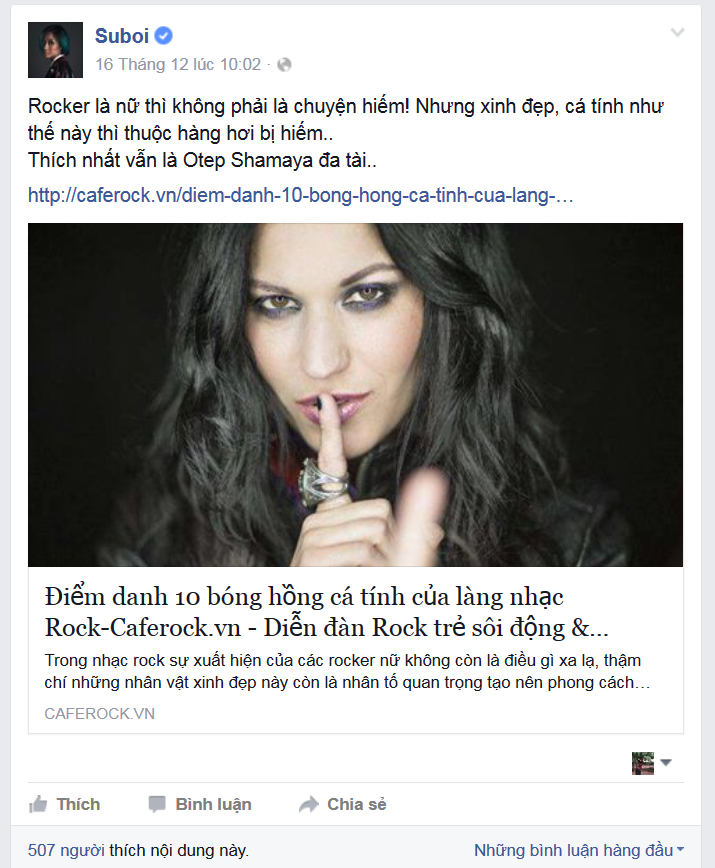This screenshot has width=715, height=868.
Task: Open the article preview image
Action: pyautogui.click(x=355, y=395)
